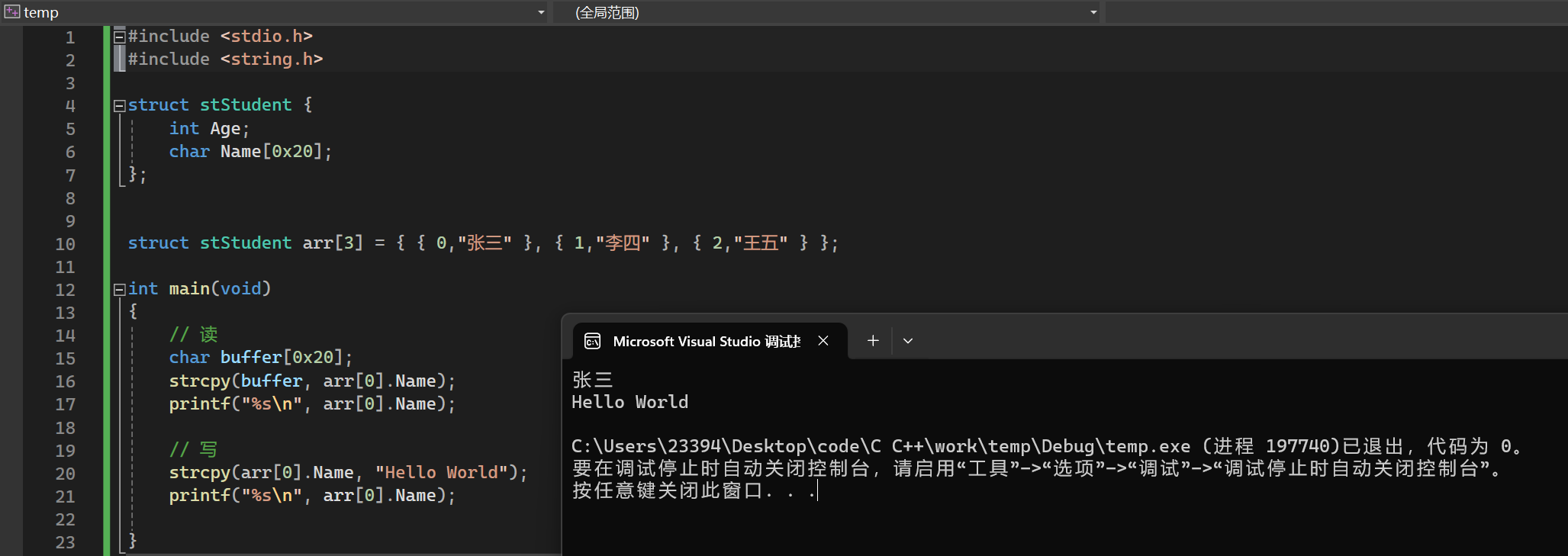Open the 全局范围 scope dropdown

[1093, 12]
